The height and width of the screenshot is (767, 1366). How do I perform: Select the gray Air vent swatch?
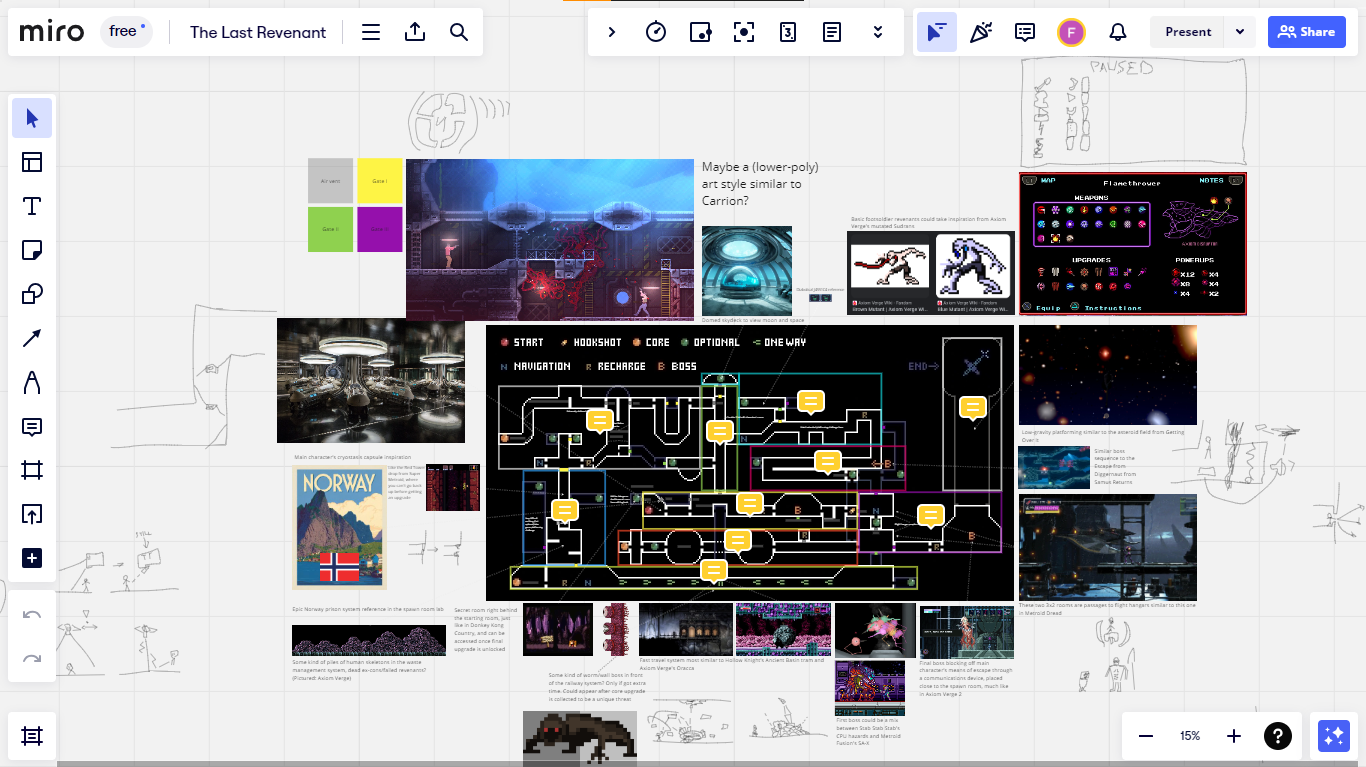click(330, 181)
